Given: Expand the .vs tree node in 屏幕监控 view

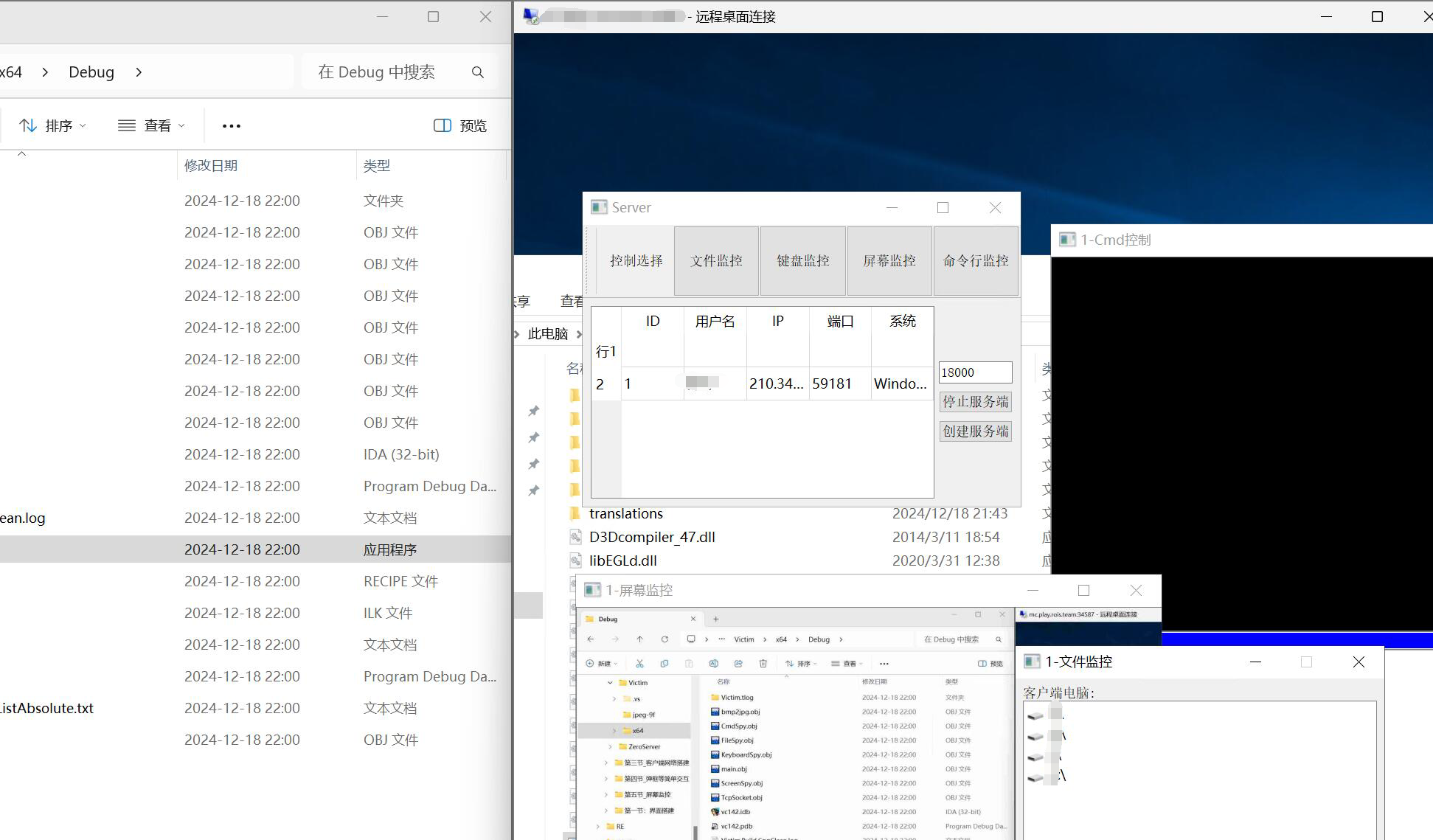Looking at the screenshot, I should (x=614, y=698).
